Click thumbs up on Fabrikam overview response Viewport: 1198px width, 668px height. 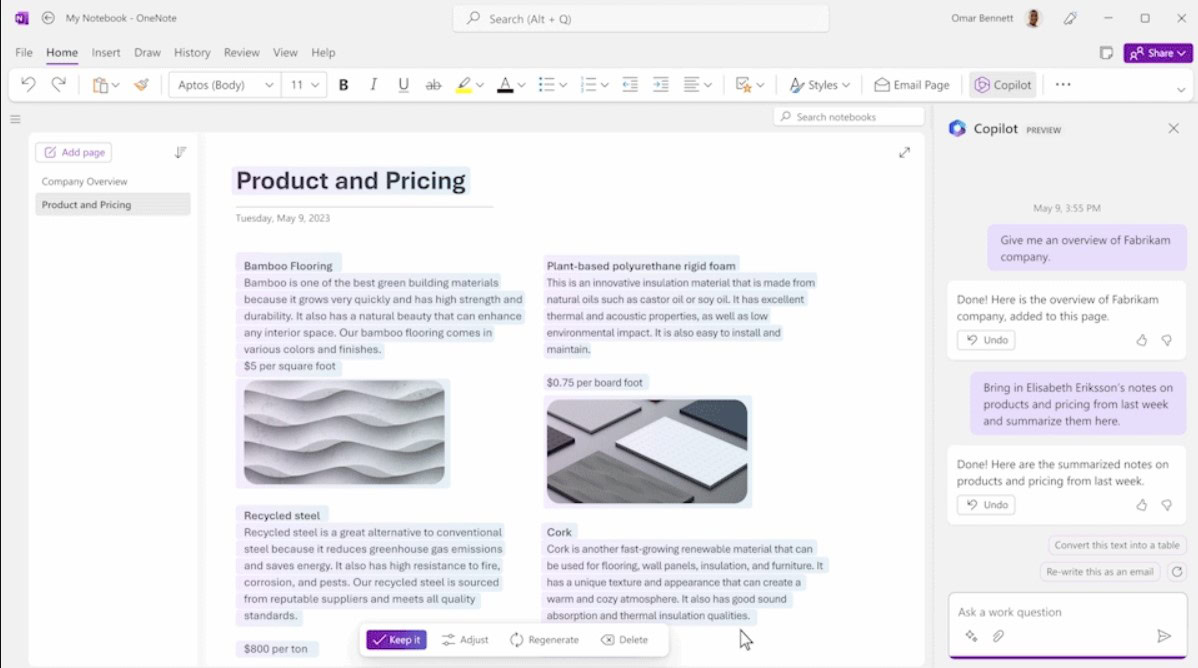pyautogui.click(x=1142, y=340)
